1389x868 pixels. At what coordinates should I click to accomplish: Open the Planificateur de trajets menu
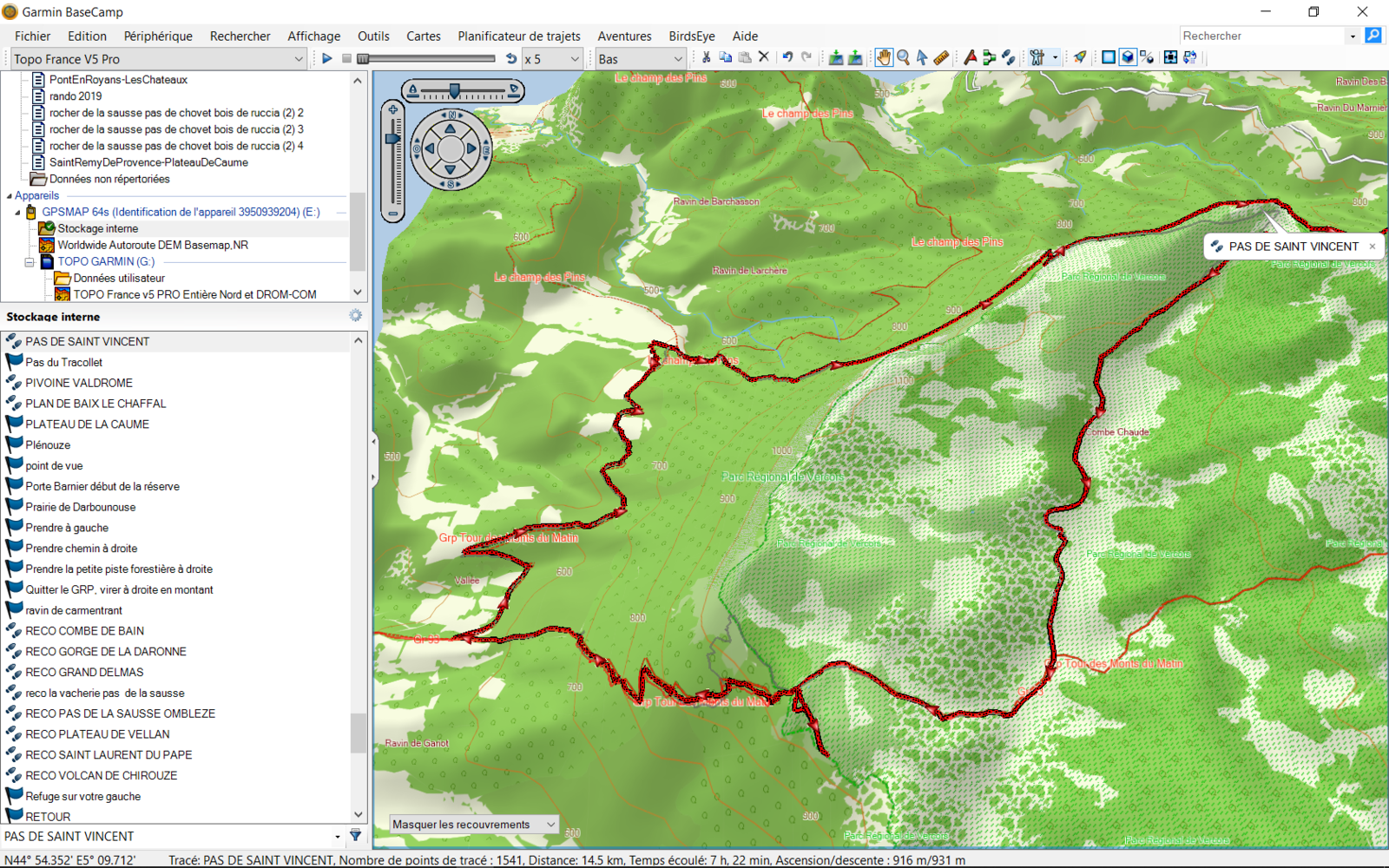click(x=519, y=36)
